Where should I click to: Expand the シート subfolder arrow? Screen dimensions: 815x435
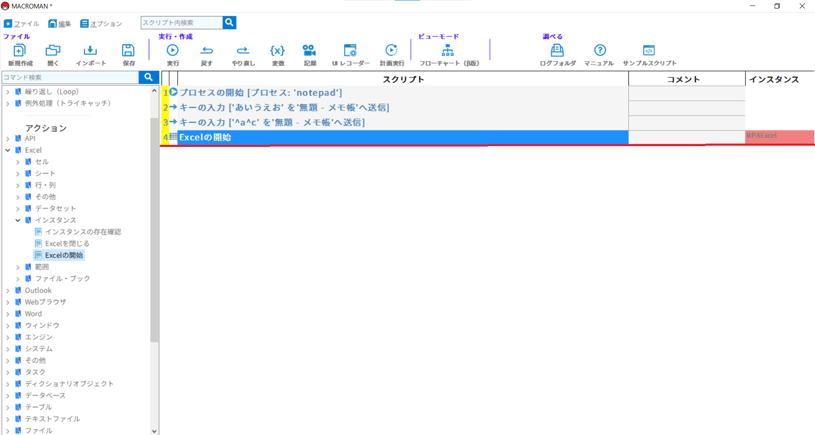tap(18, 174)
